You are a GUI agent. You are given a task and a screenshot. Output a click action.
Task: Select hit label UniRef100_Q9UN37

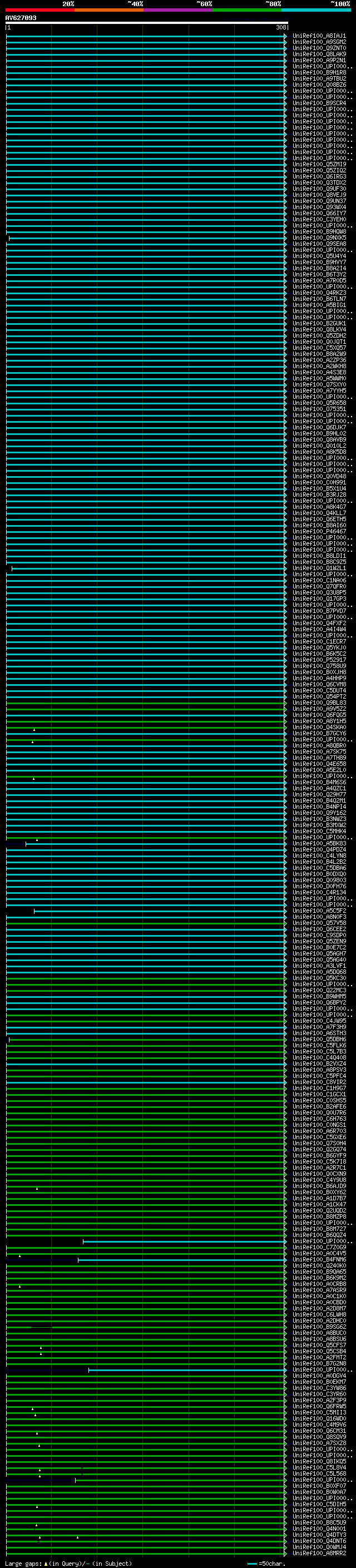coord(319,201)
